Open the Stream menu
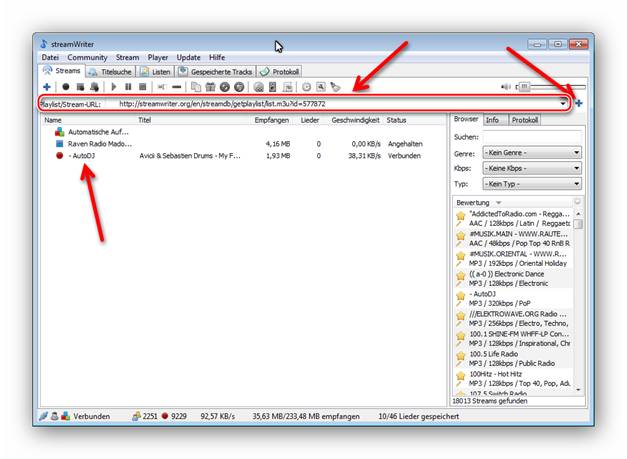Screen dimensions: 627x459 pos(128,58)
